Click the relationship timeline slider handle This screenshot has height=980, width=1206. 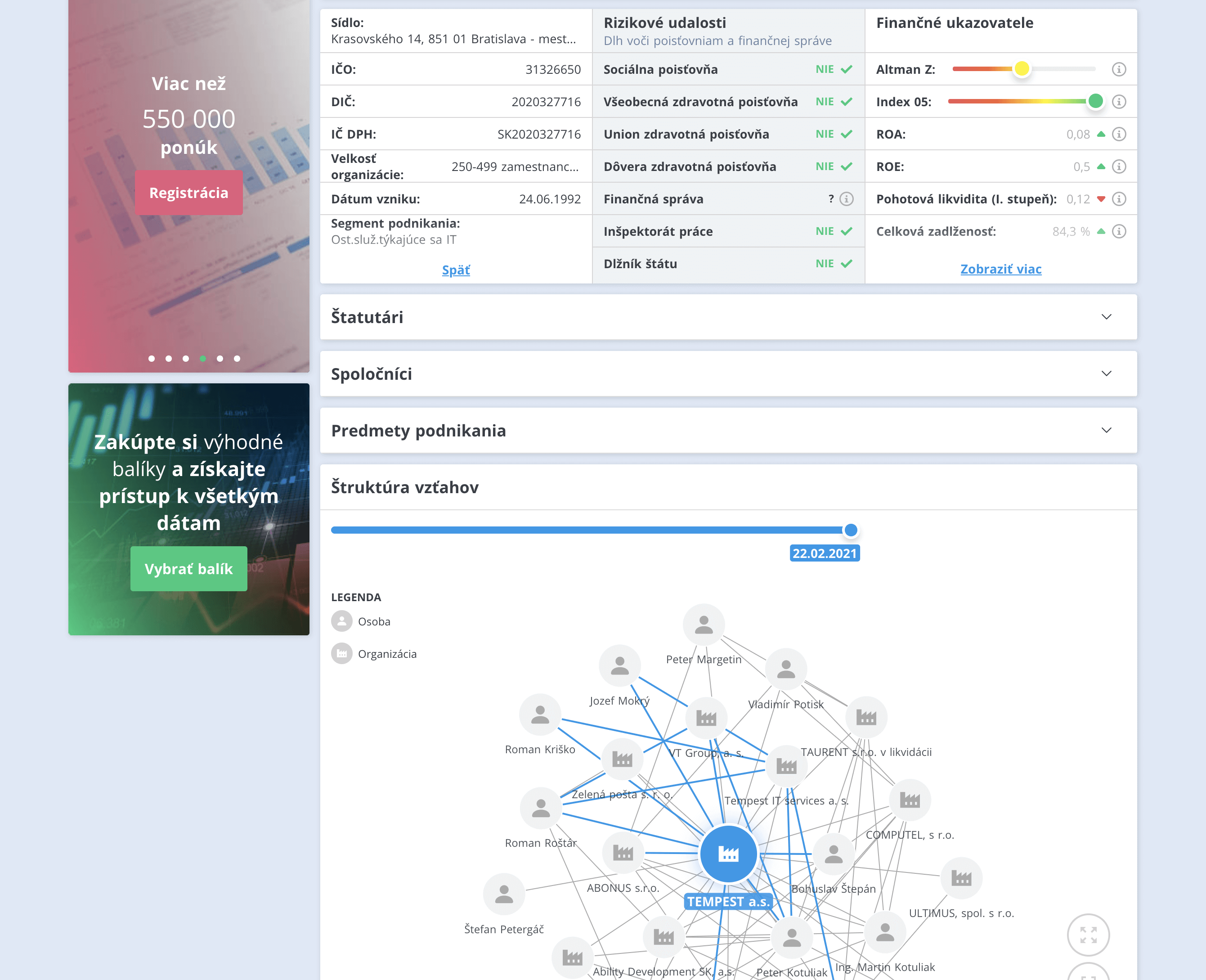click(x=851, y=530)
